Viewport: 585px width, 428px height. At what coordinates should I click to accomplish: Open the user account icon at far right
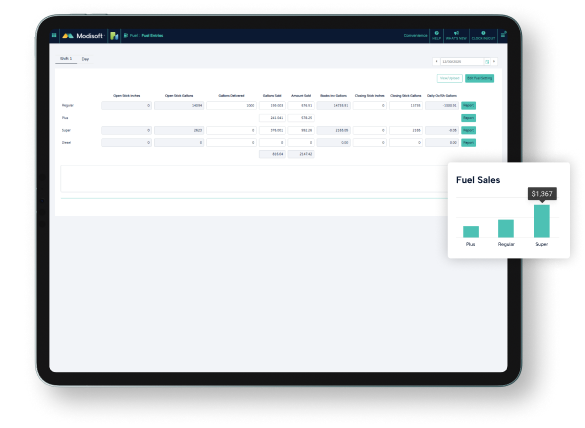503,35
